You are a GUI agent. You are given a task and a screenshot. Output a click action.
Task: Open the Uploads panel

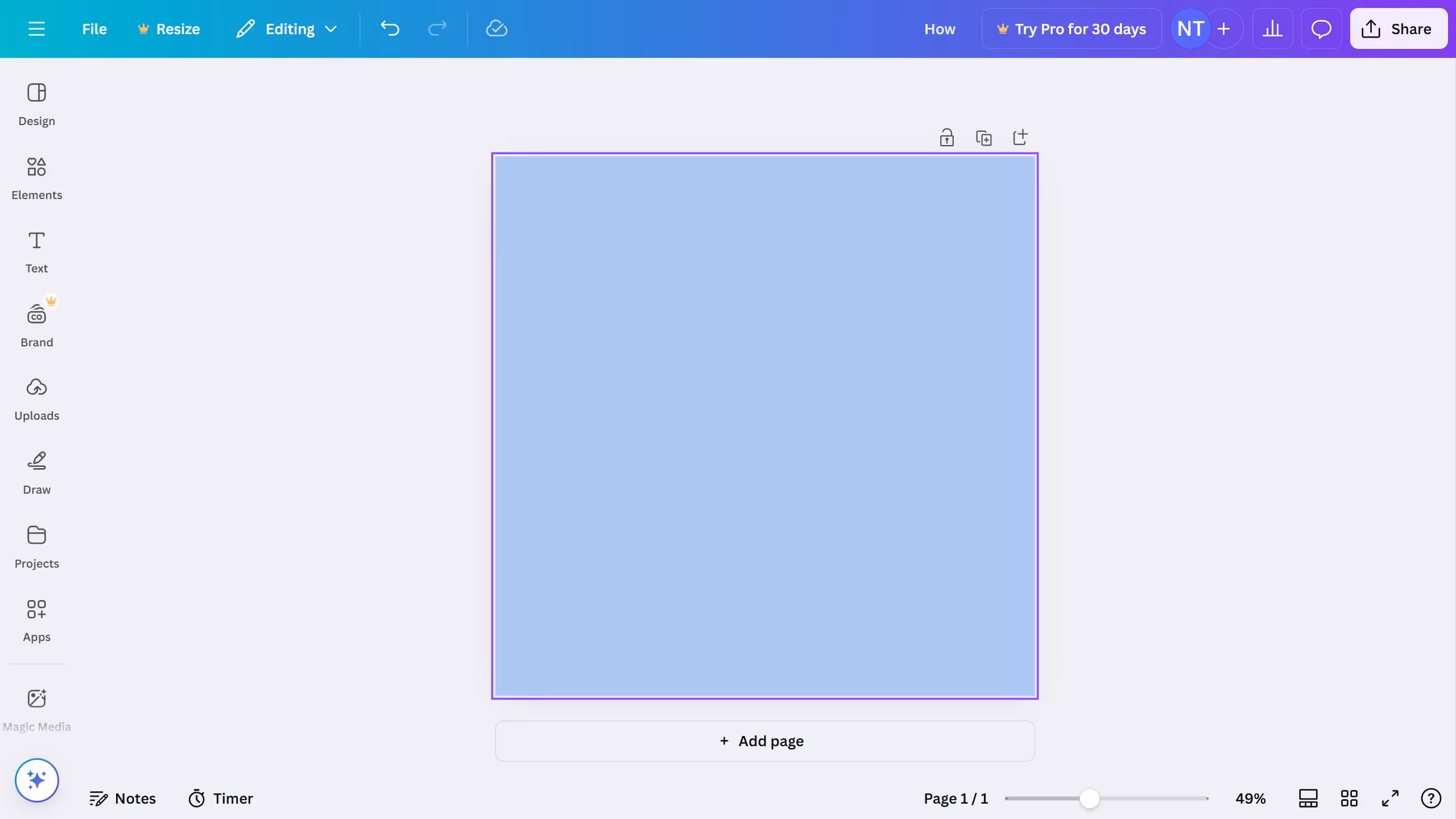[x=36, y=398]
